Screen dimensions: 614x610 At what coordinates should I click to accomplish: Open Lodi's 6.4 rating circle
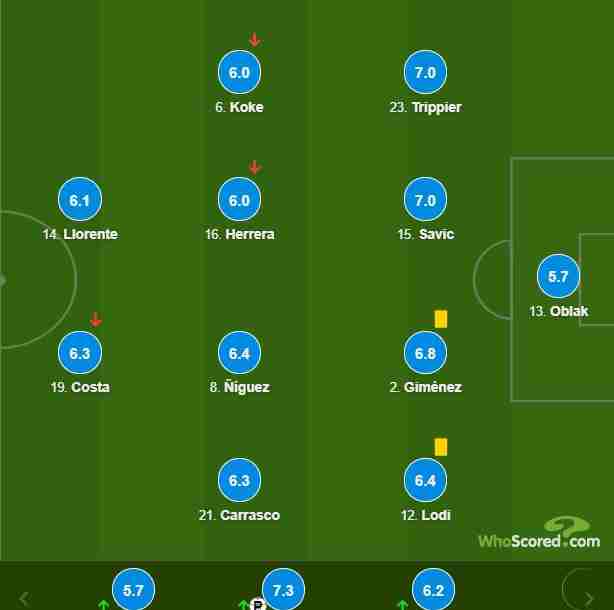click(425, 480)
